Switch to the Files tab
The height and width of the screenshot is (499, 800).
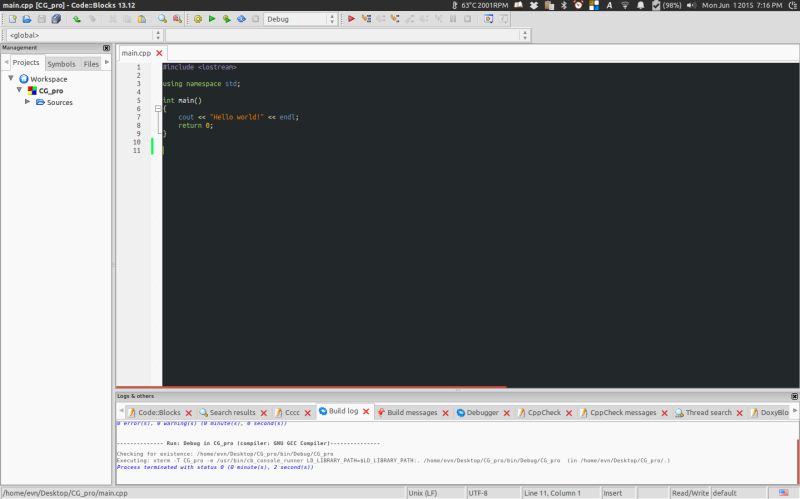click(91, 64)
